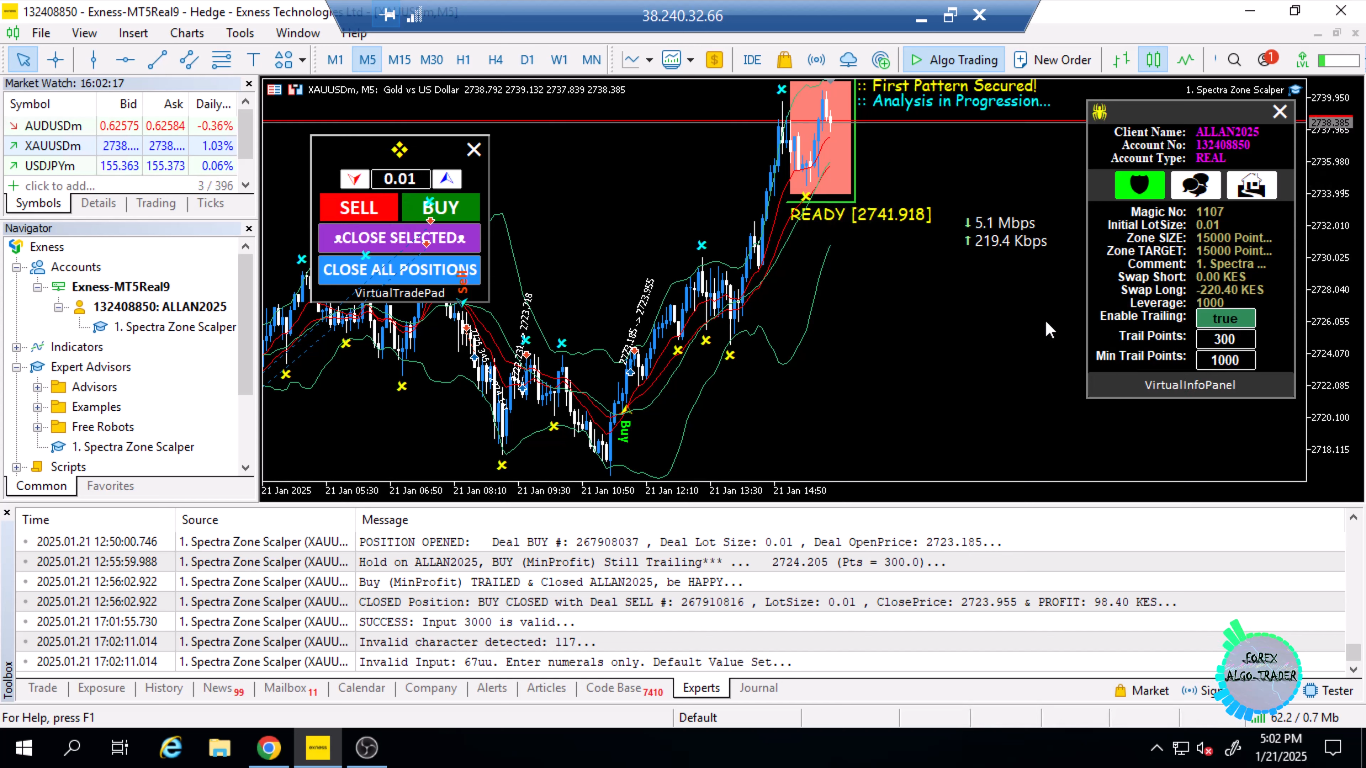
Task: Click the blue up arrow on trade pad
Action: coord(446,179)
